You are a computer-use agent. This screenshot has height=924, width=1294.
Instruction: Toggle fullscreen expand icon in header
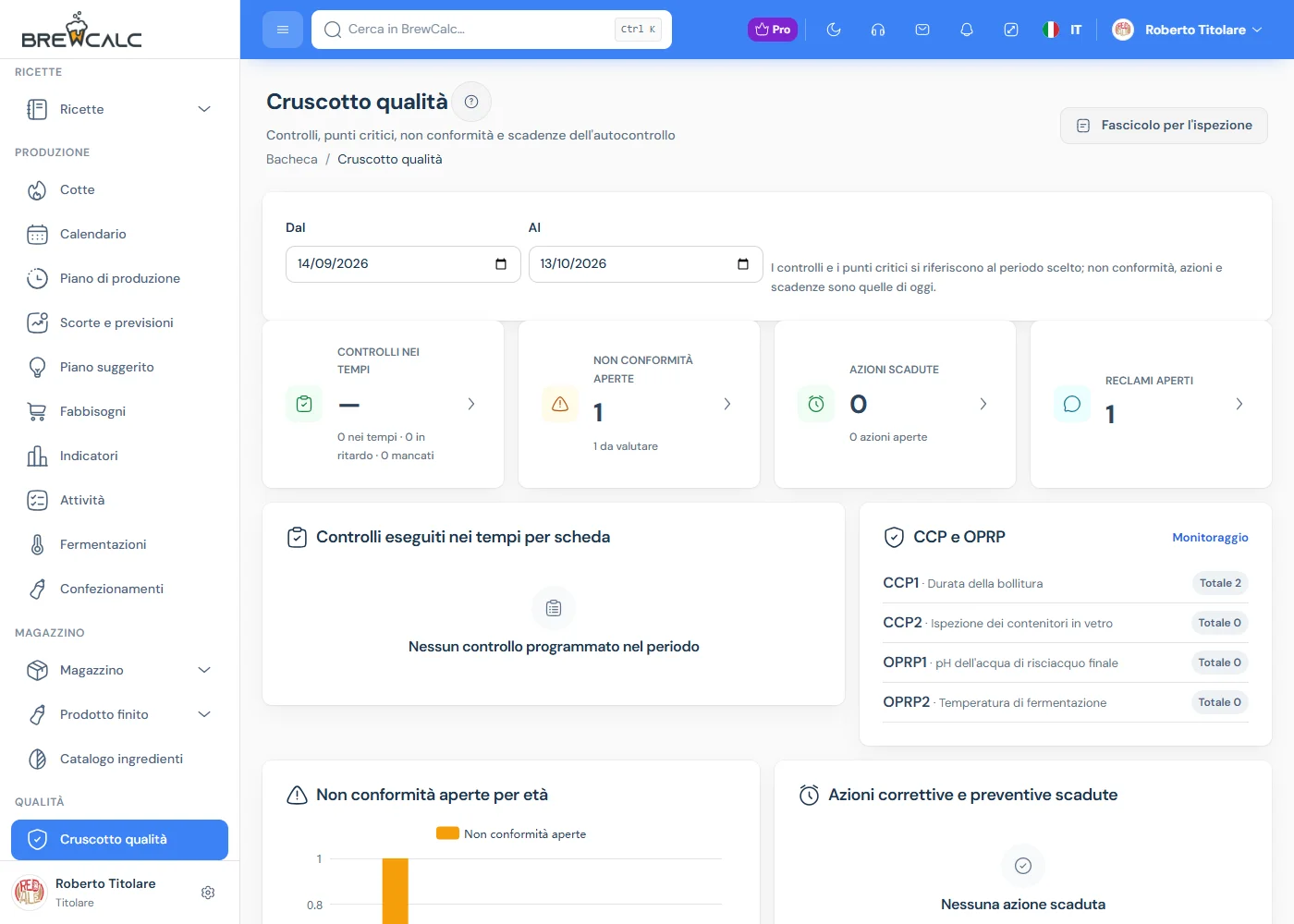[x=1011, y=30]
